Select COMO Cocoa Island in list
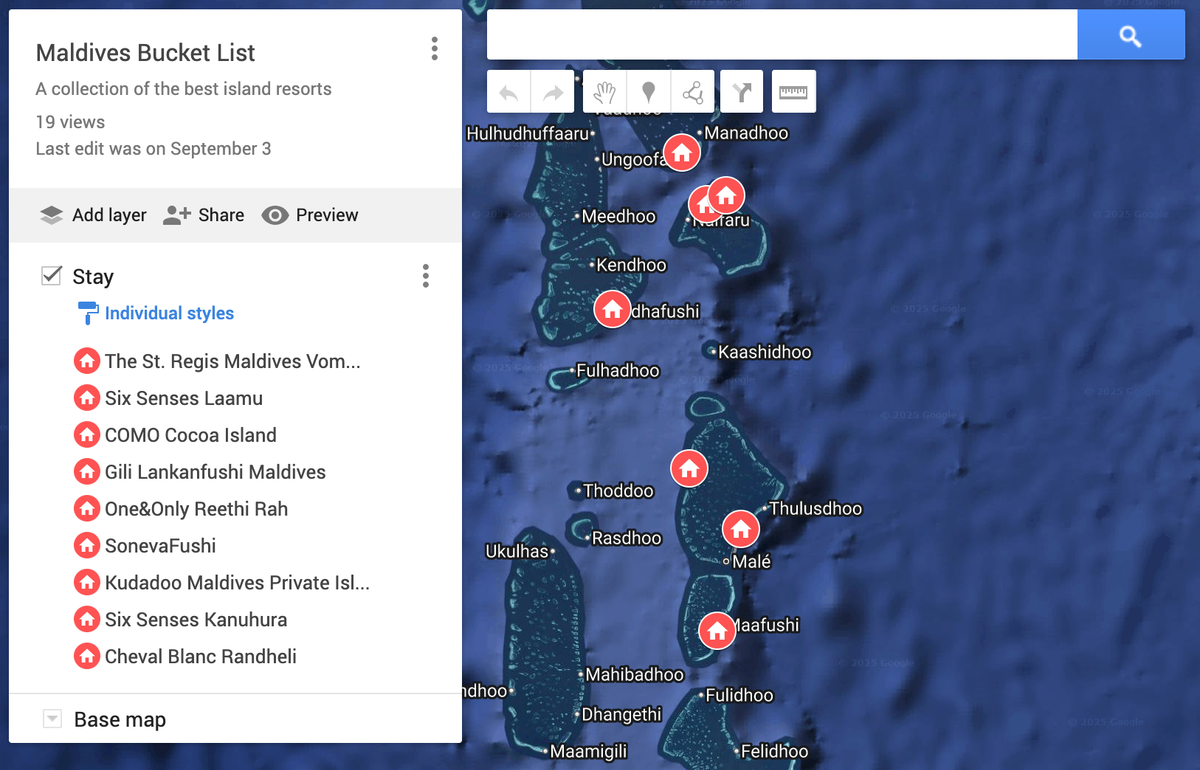The width and height of the screenshot is (1200, 770). (x=190, y=435)
